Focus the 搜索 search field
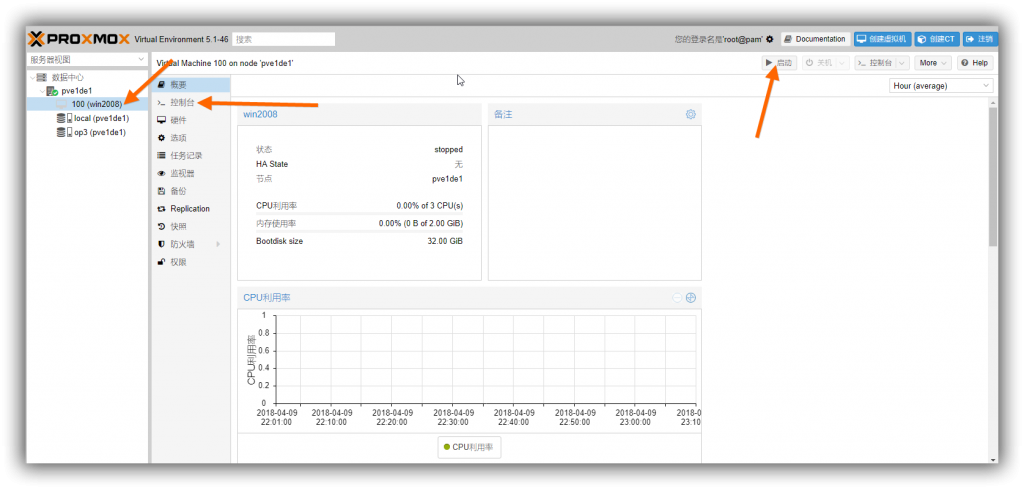Image resolution: width=1024 pixels, height=489 pixels. (x=283, y=39)
